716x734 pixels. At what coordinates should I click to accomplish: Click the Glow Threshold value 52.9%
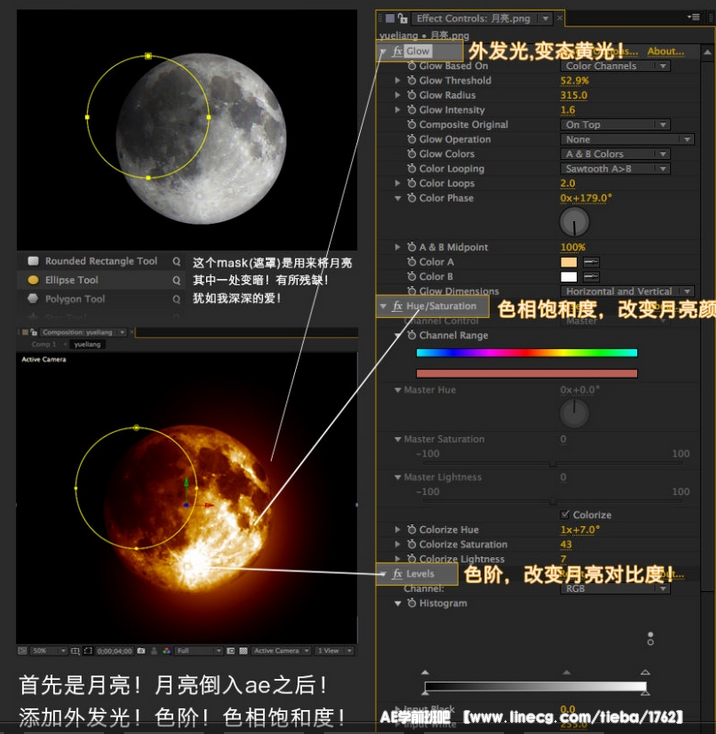click(x=574, y=81)
